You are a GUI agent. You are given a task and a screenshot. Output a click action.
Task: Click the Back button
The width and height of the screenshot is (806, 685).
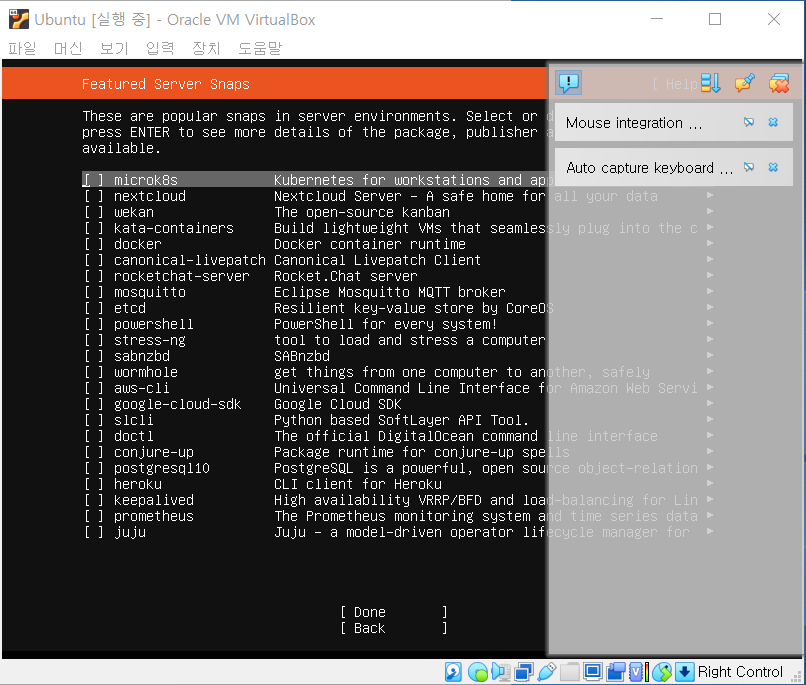tap(394, 628)
